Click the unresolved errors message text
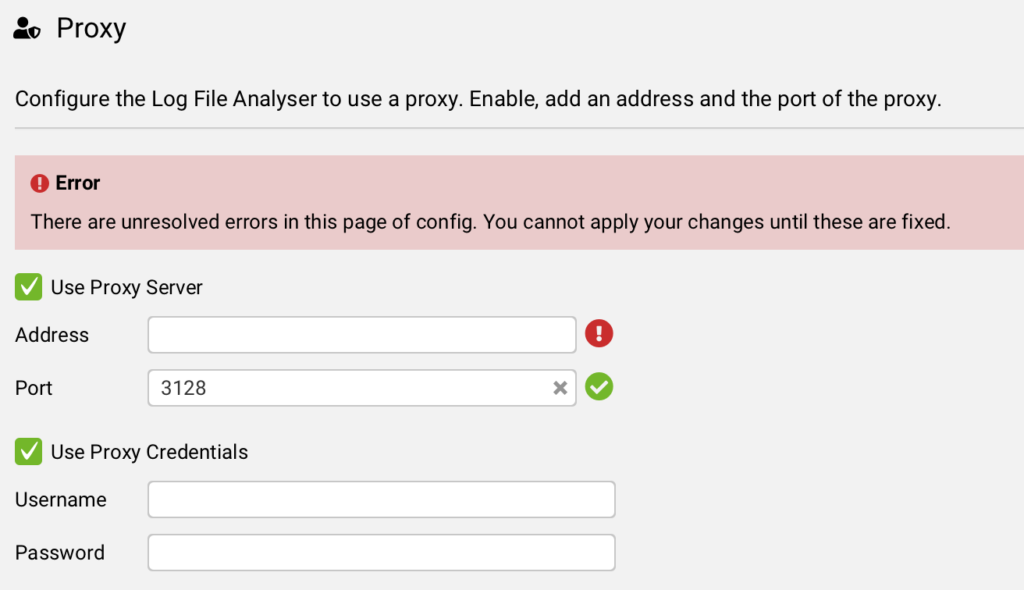The width and height of the screenshot is (1024, 590). [x=490, y=222]
